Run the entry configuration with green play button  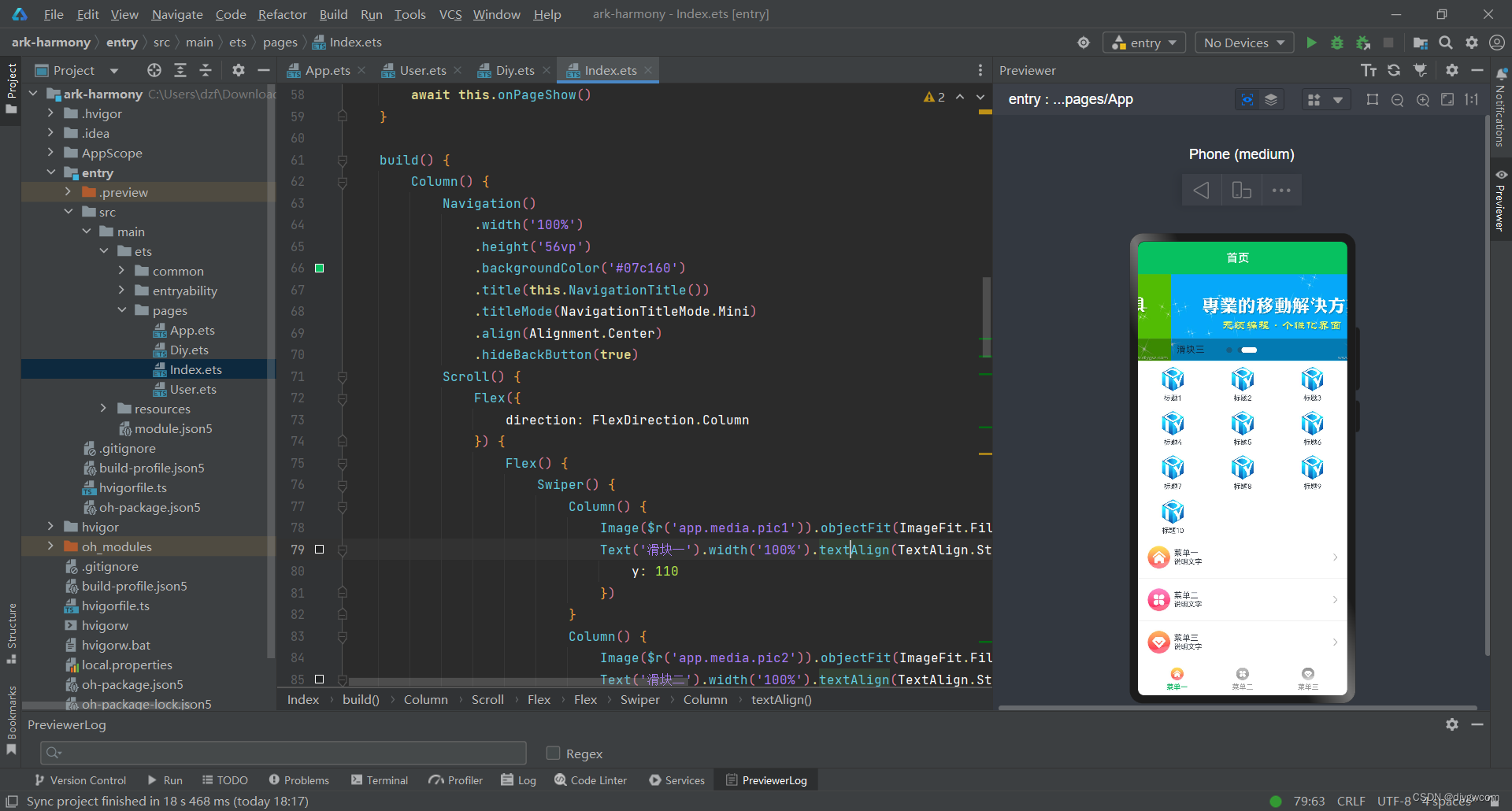pyautogui.click(x=1311, y=43)
